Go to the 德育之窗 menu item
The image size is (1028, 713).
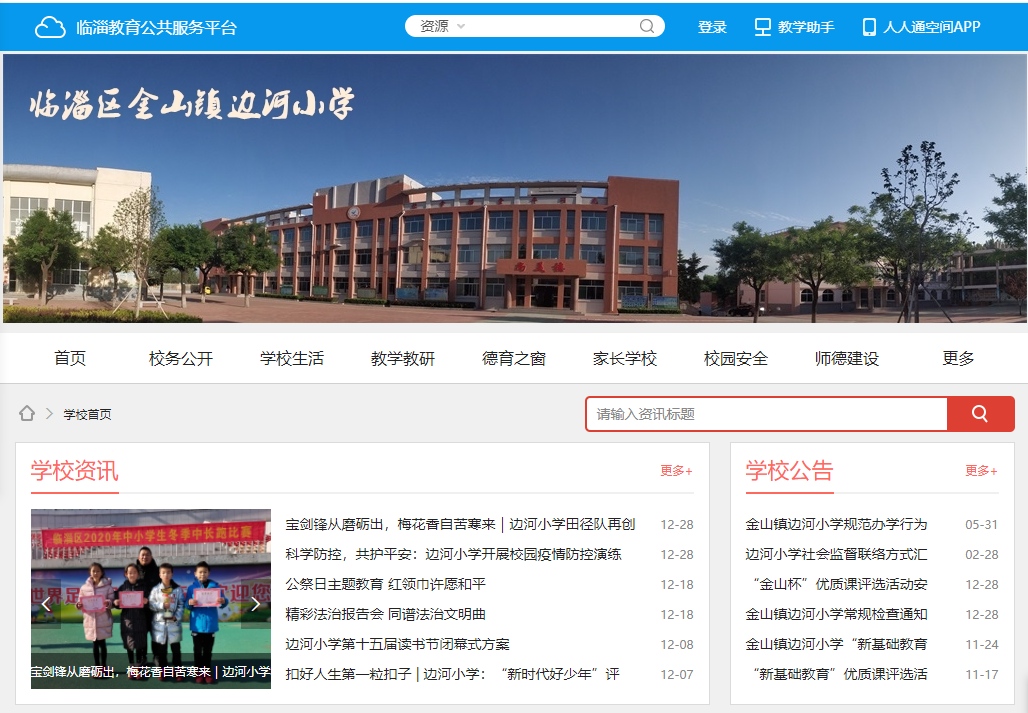[514, 358]
